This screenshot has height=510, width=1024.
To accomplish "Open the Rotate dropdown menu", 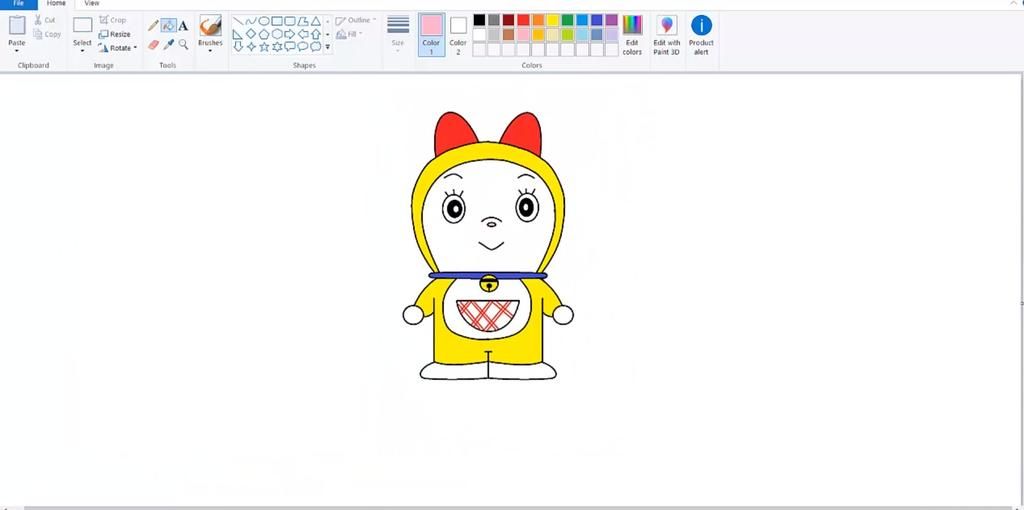I will tap(118, 48).
